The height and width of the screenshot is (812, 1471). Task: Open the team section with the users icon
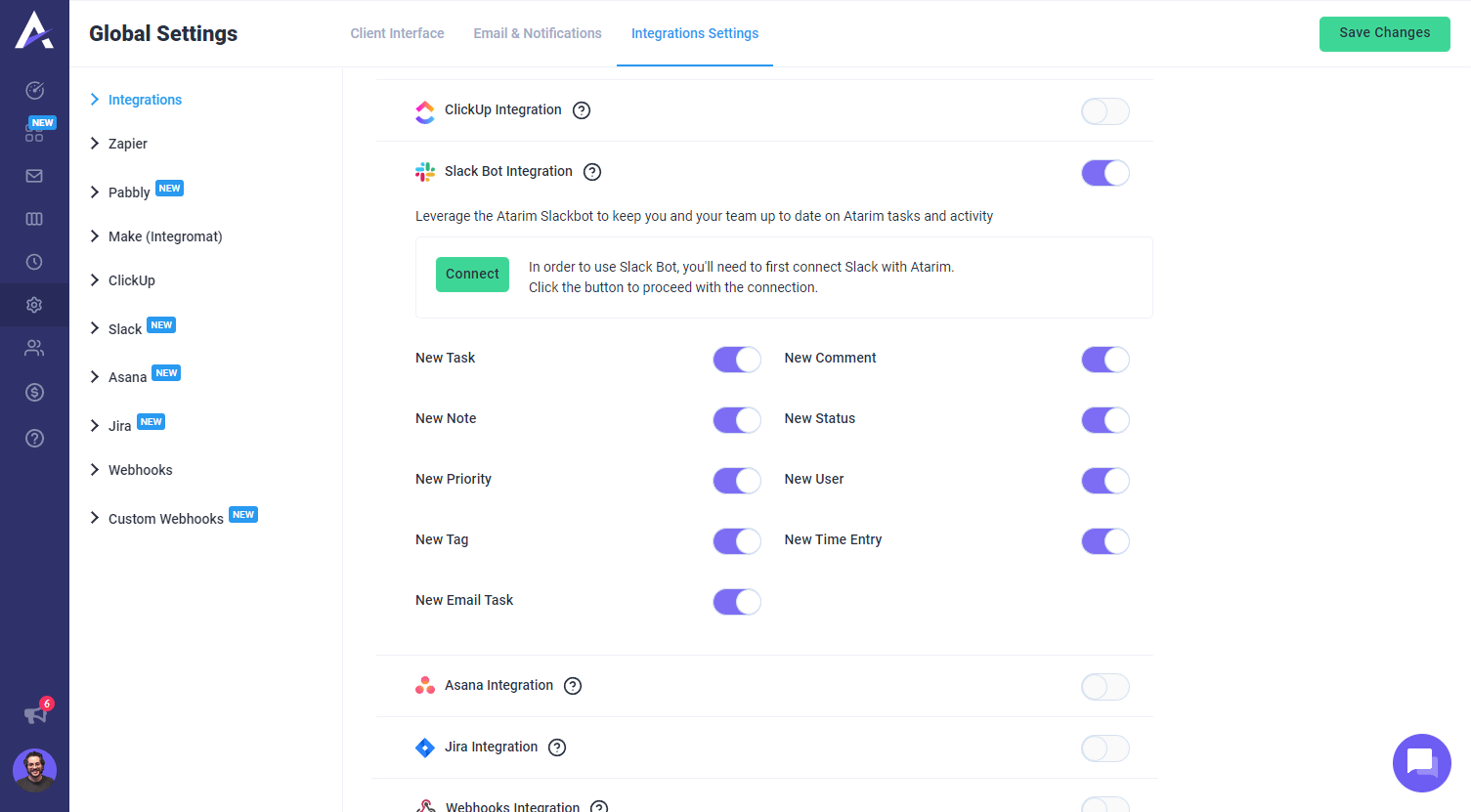coord(34,348)
